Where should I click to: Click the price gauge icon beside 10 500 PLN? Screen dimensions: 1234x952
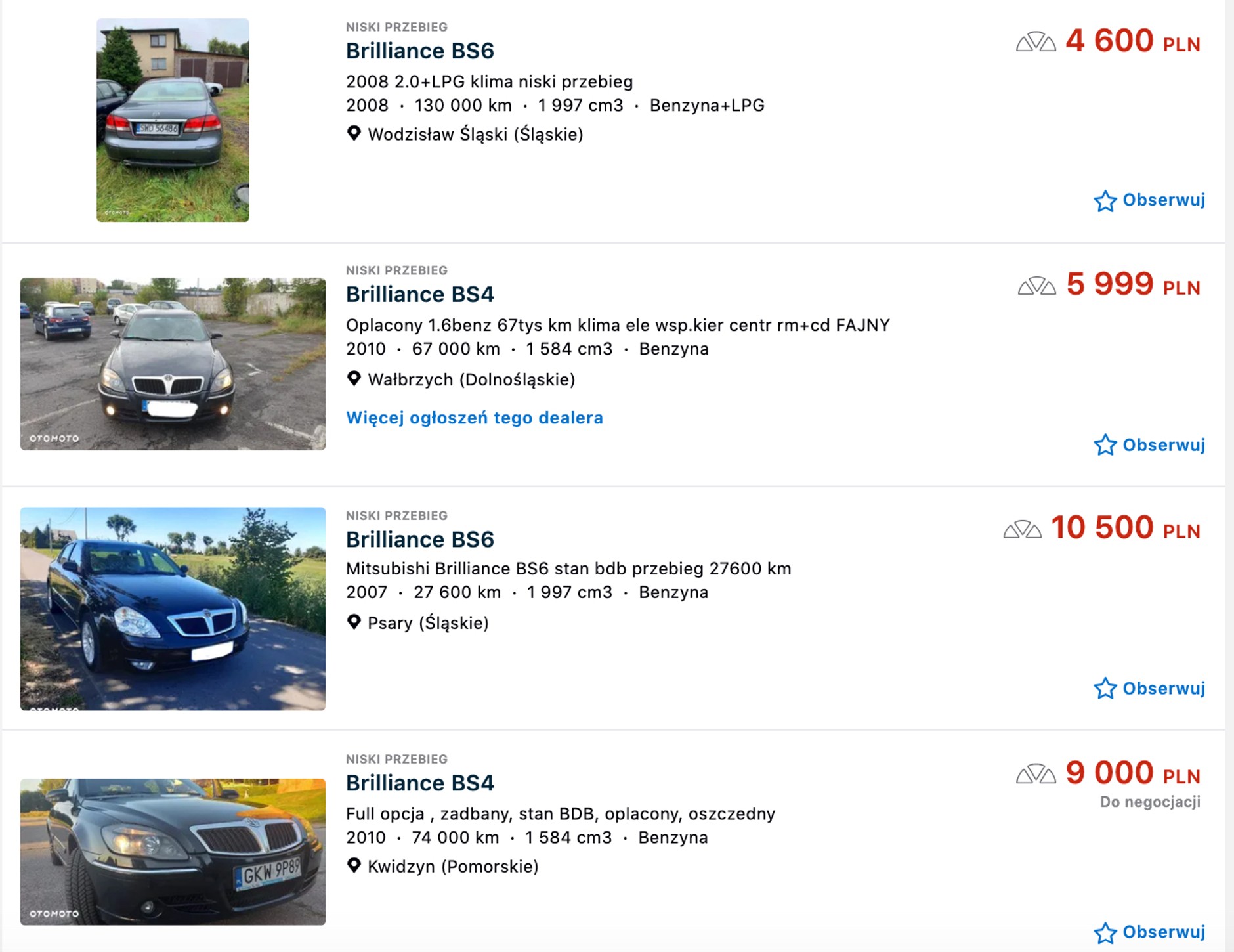pyautogui.click(x=1023, y=529)
